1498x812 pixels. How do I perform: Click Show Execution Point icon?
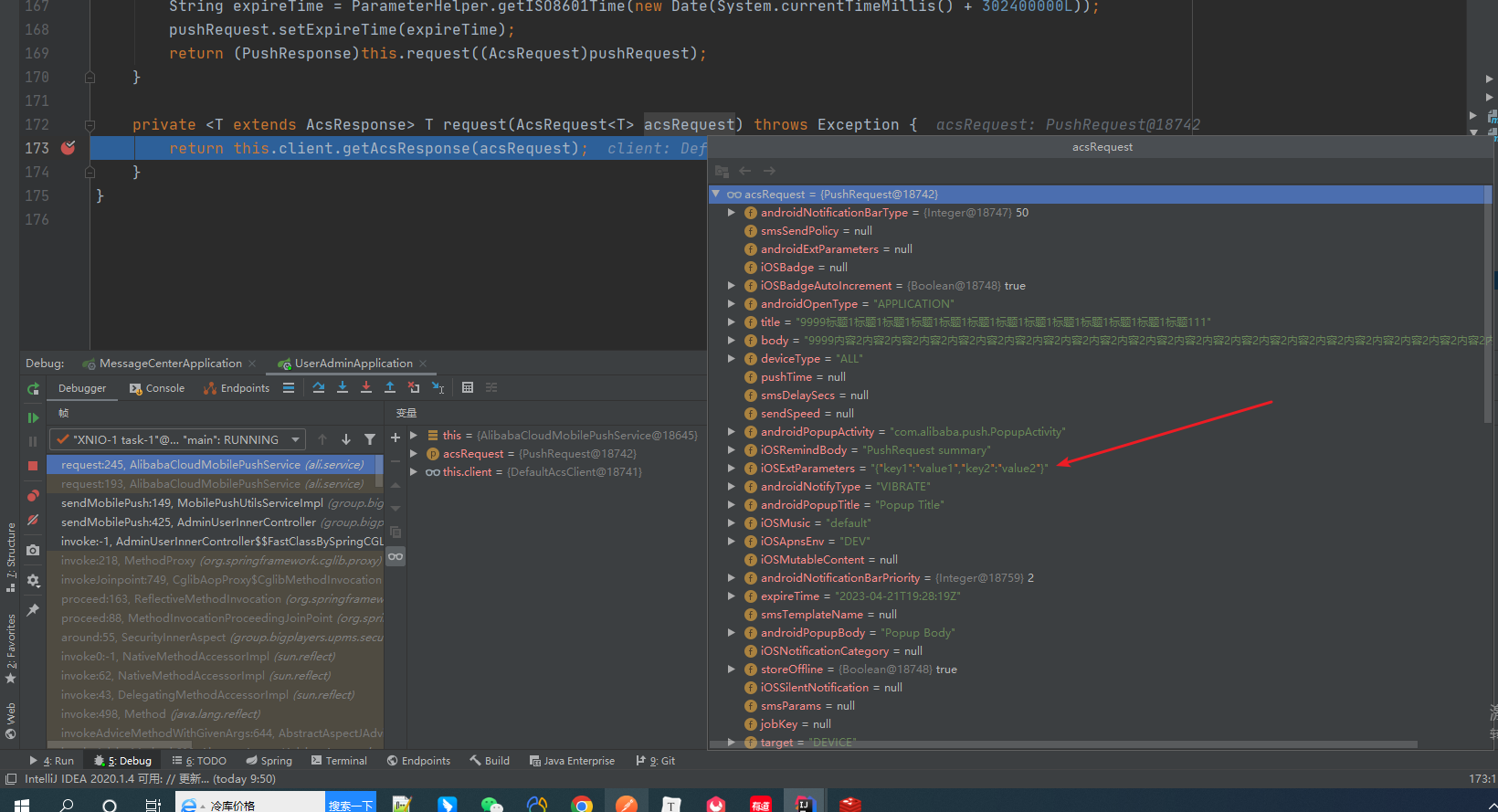click(x=289, y=388)
